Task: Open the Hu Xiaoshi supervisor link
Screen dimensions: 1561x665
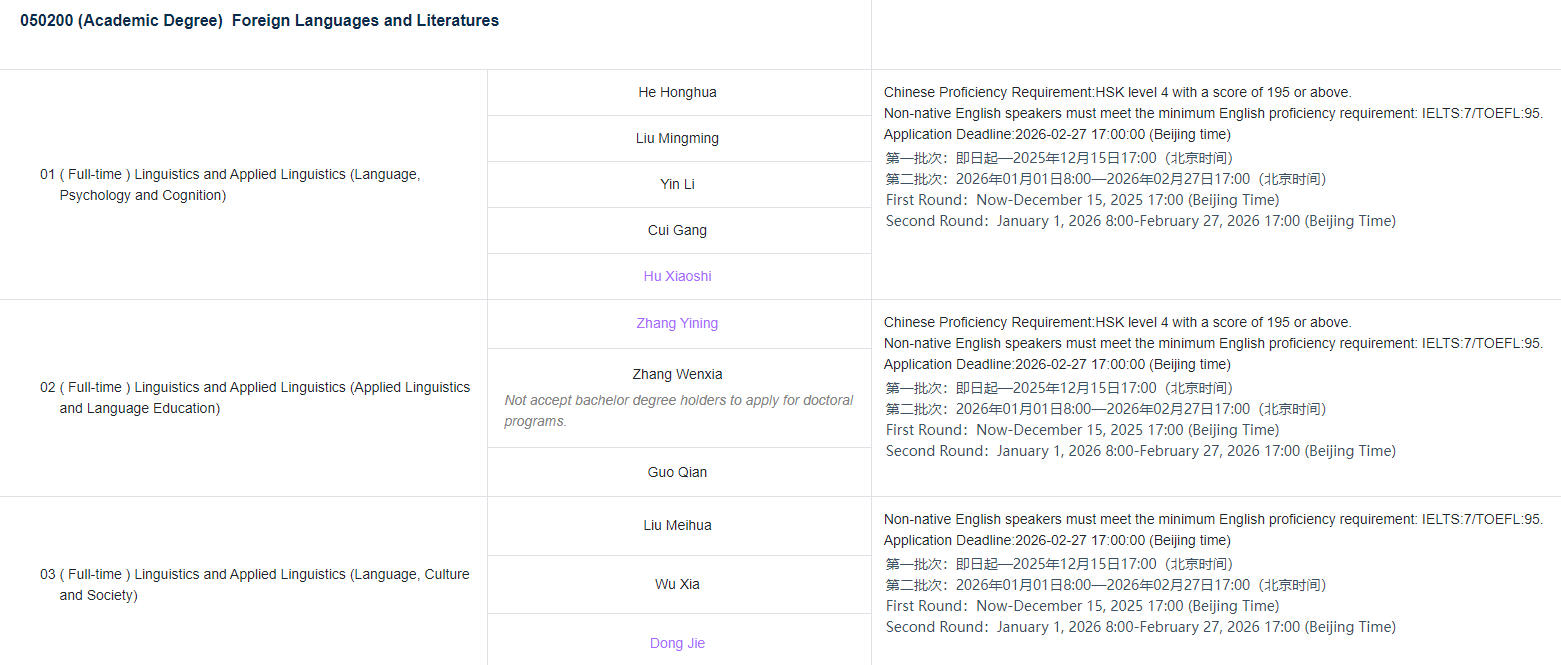Action: [677, 276]
